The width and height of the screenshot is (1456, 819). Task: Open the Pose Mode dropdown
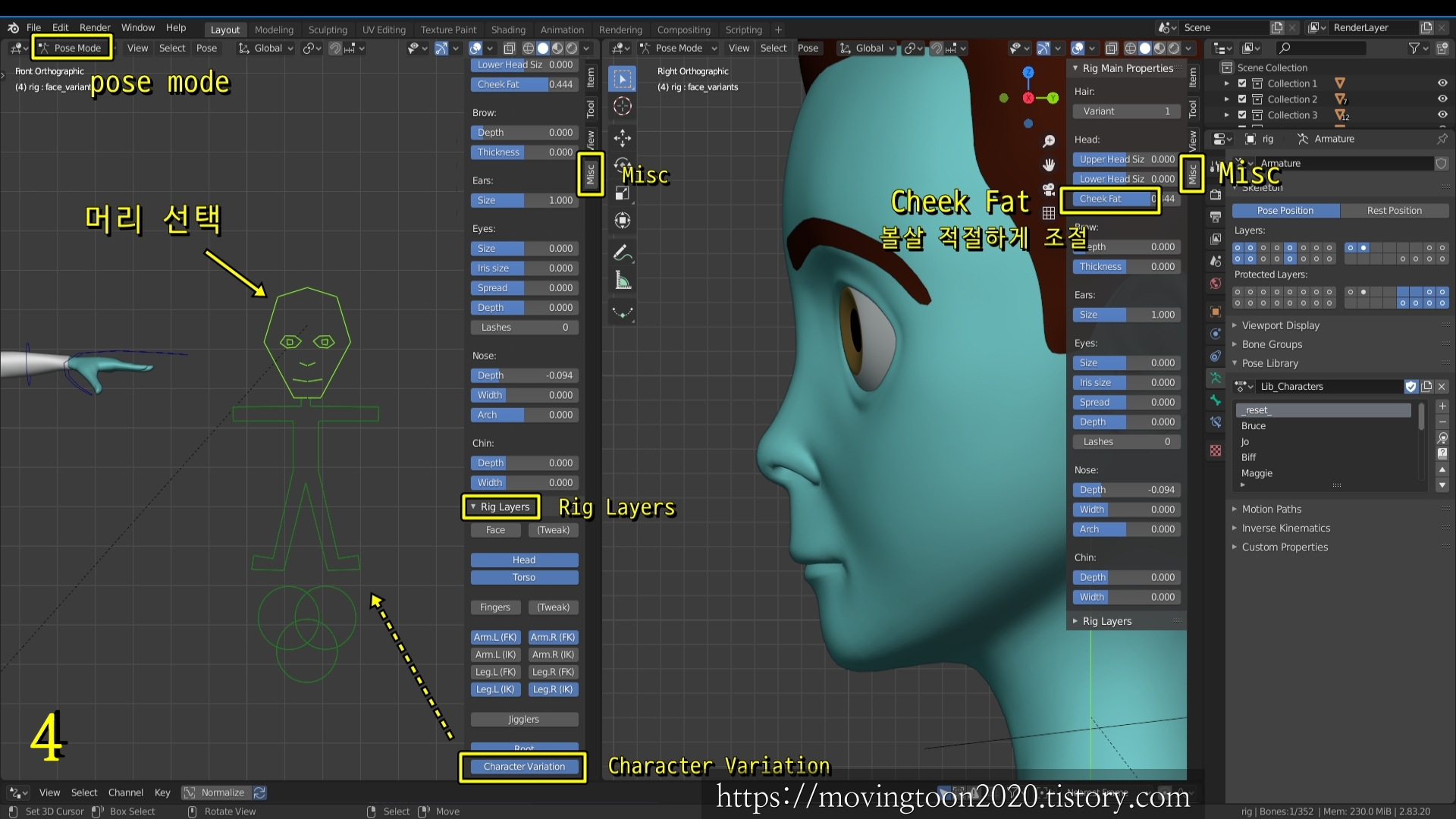coord(71,48)
